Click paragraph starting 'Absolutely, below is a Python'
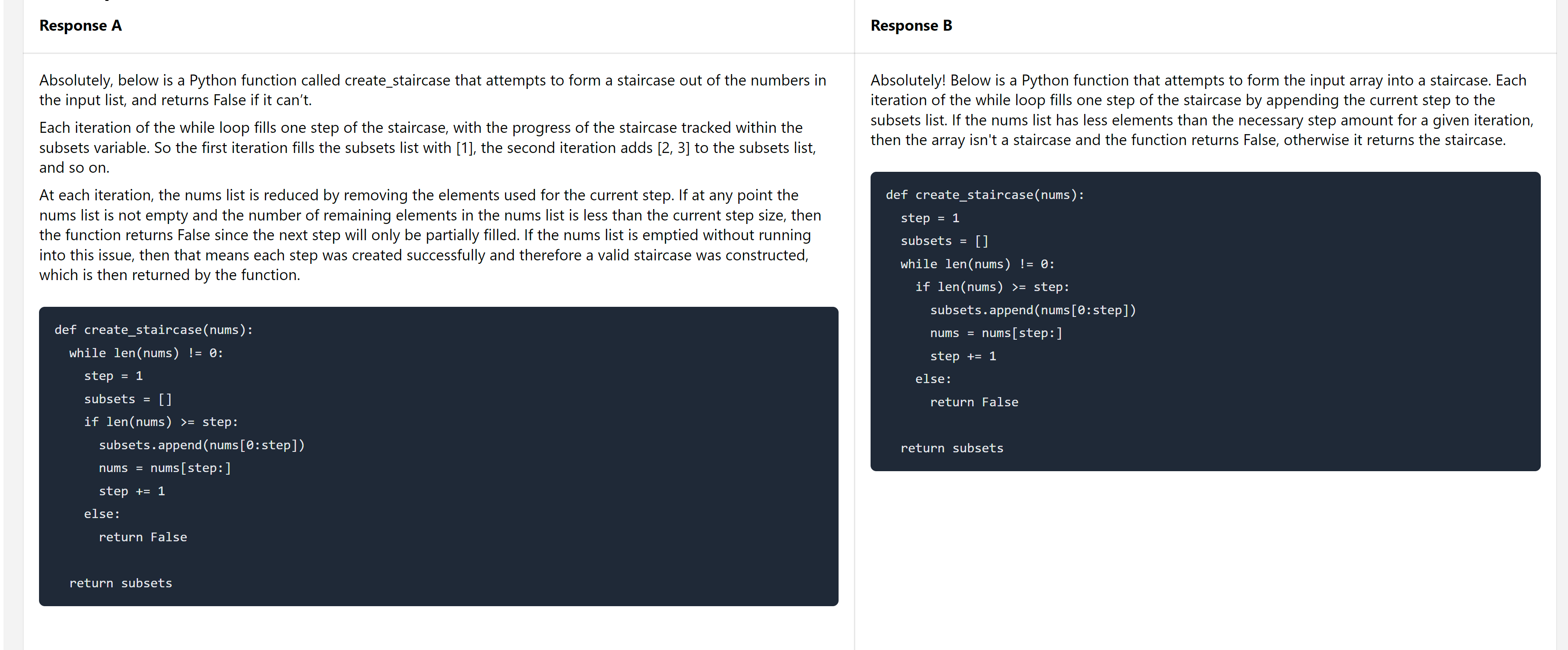1568x650 pixels. click(x=433, y=90)
